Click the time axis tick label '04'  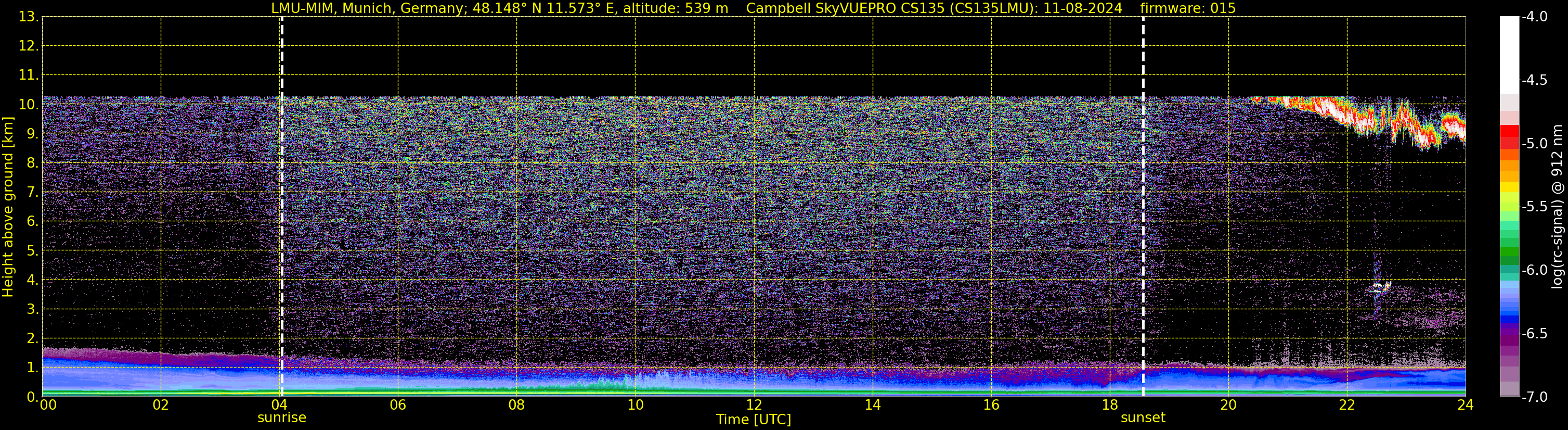point(279,405)
